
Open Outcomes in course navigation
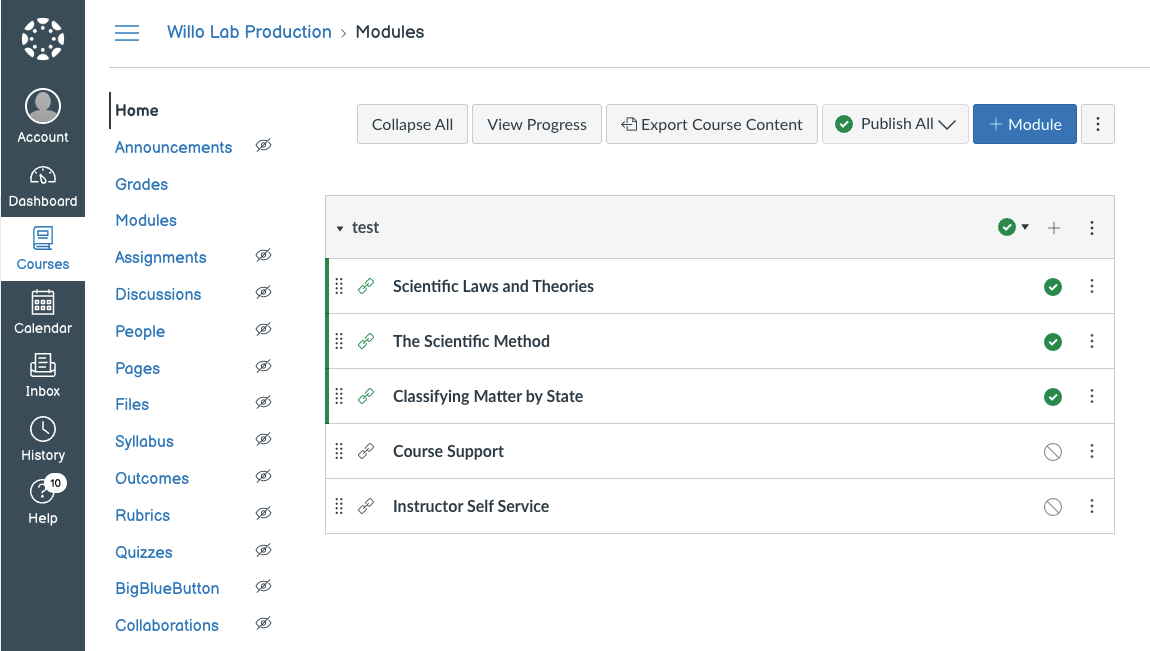[x=152, y=478]
